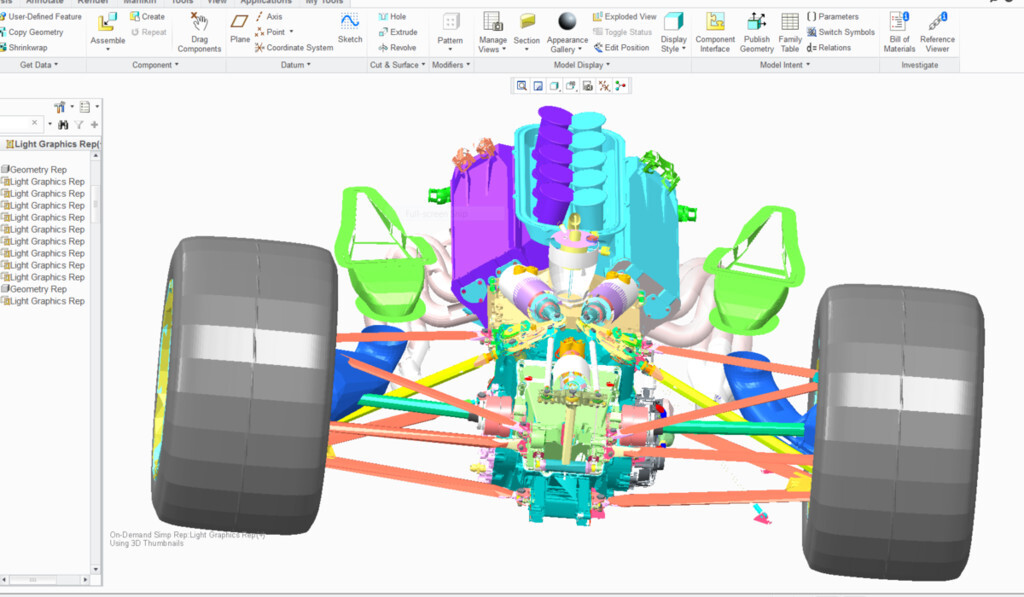Click the Assemble component icon

click(x=107, y=23)
